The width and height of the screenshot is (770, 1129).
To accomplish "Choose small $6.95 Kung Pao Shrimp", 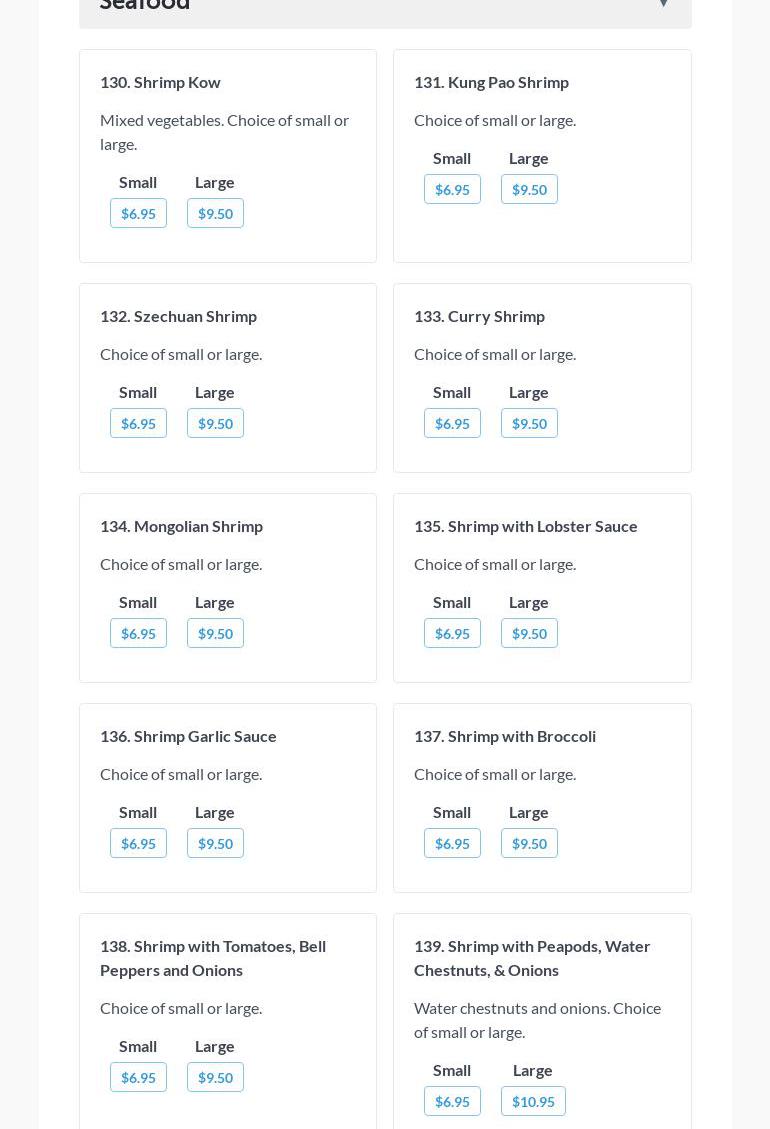I will (x=452, y=189).
